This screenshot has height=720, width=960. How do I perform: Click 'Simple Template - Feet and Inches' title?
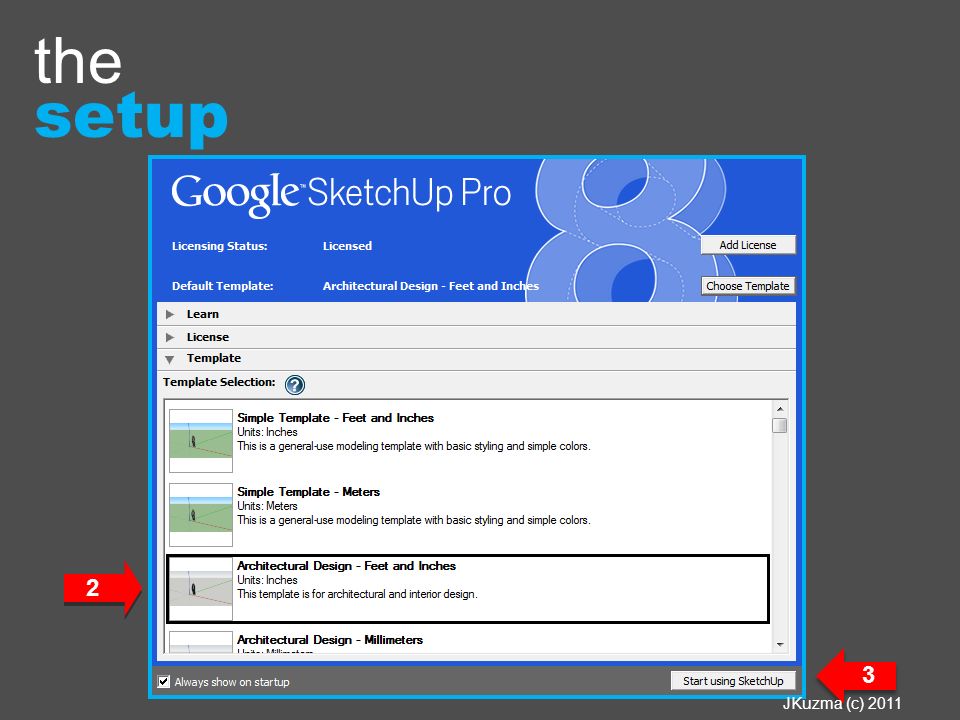point(336,418)
